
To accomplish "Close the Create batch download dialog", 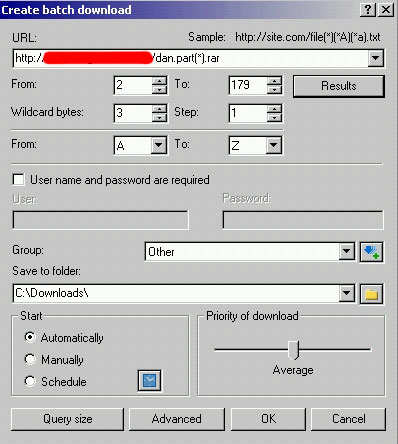I will coord(386,10).
